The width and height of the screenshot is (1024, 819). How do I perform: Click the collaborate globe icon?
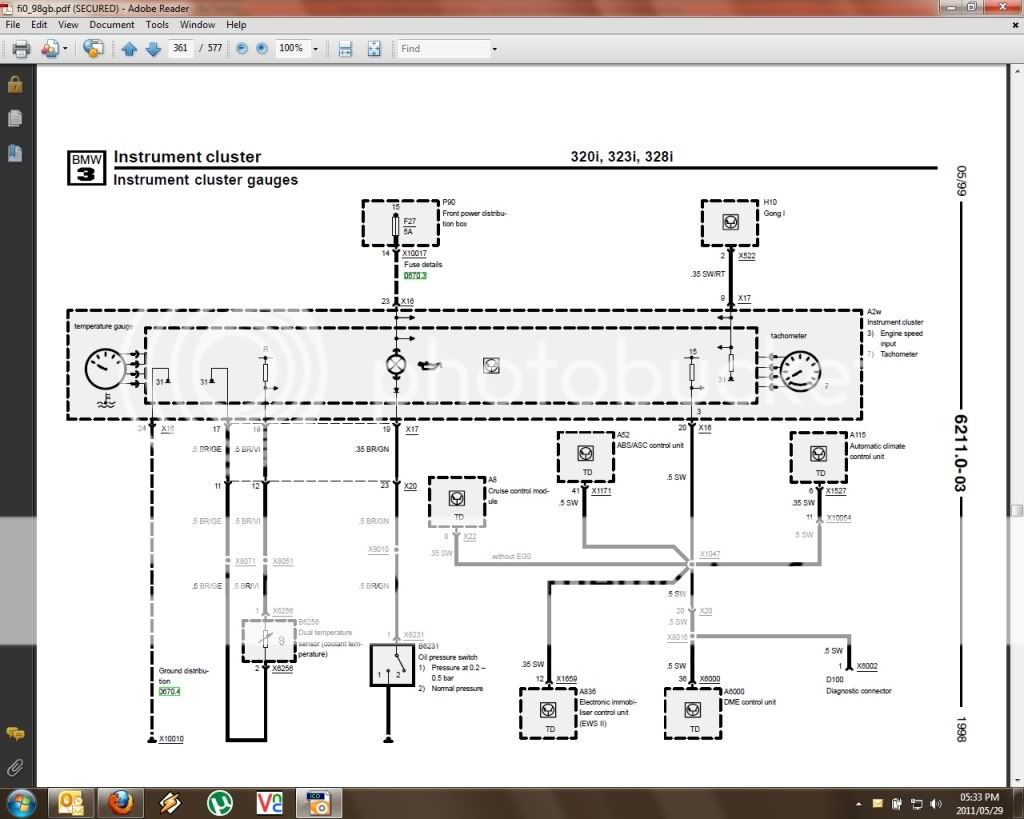(x=93, y=48)
